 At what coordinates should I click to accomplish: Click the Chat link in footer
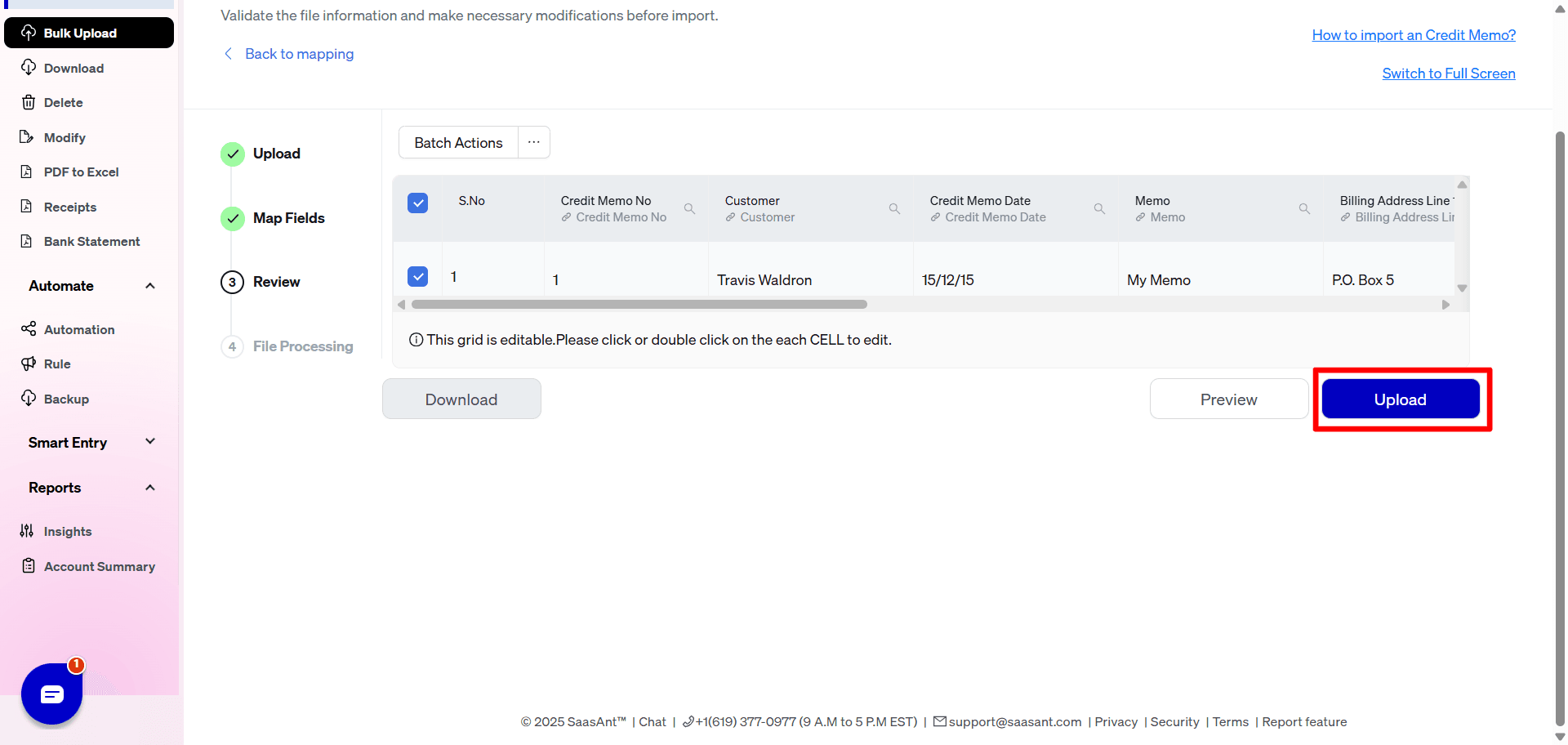point(652,722)
